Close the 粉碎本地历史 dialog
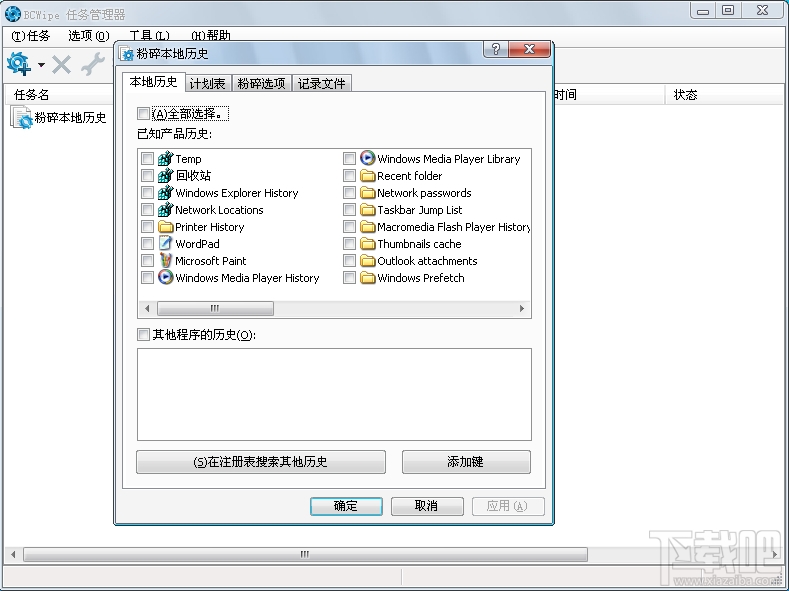 529,49
